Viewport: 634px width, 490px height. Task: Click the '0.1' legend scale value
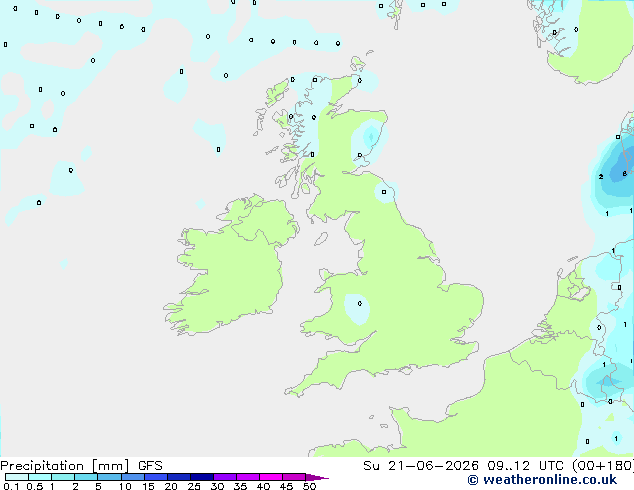[x=11, y=486]
